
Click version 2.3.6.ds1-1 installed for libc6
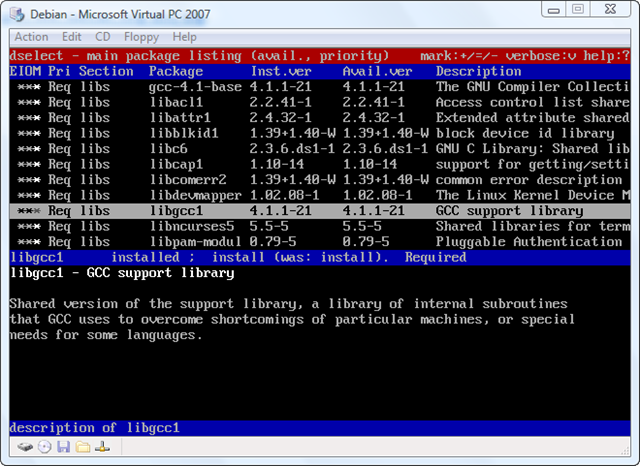click(x=292, y=149)
